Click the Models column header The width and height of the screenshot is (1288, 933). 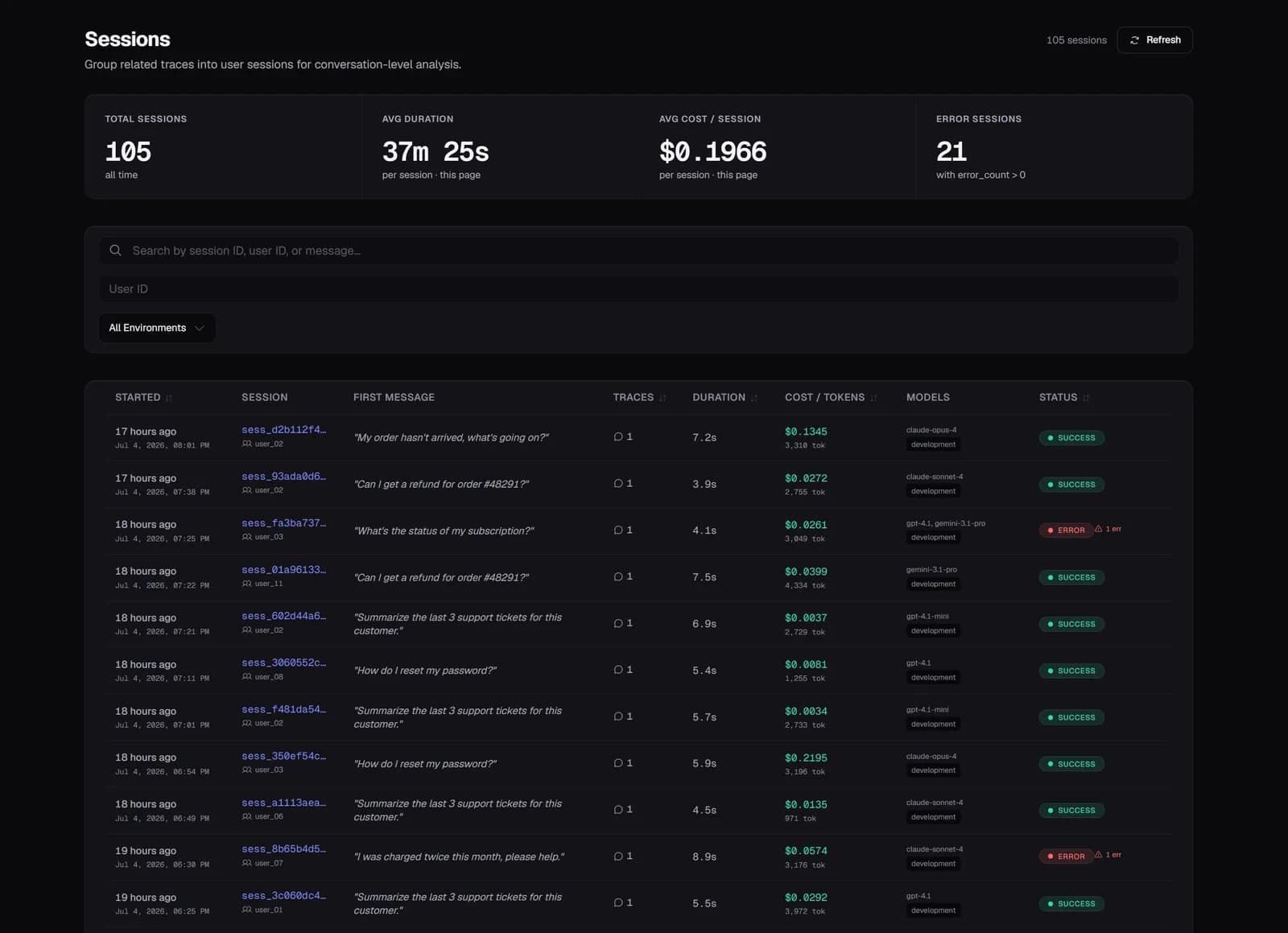pyautogui.click(x=927, y=398)
